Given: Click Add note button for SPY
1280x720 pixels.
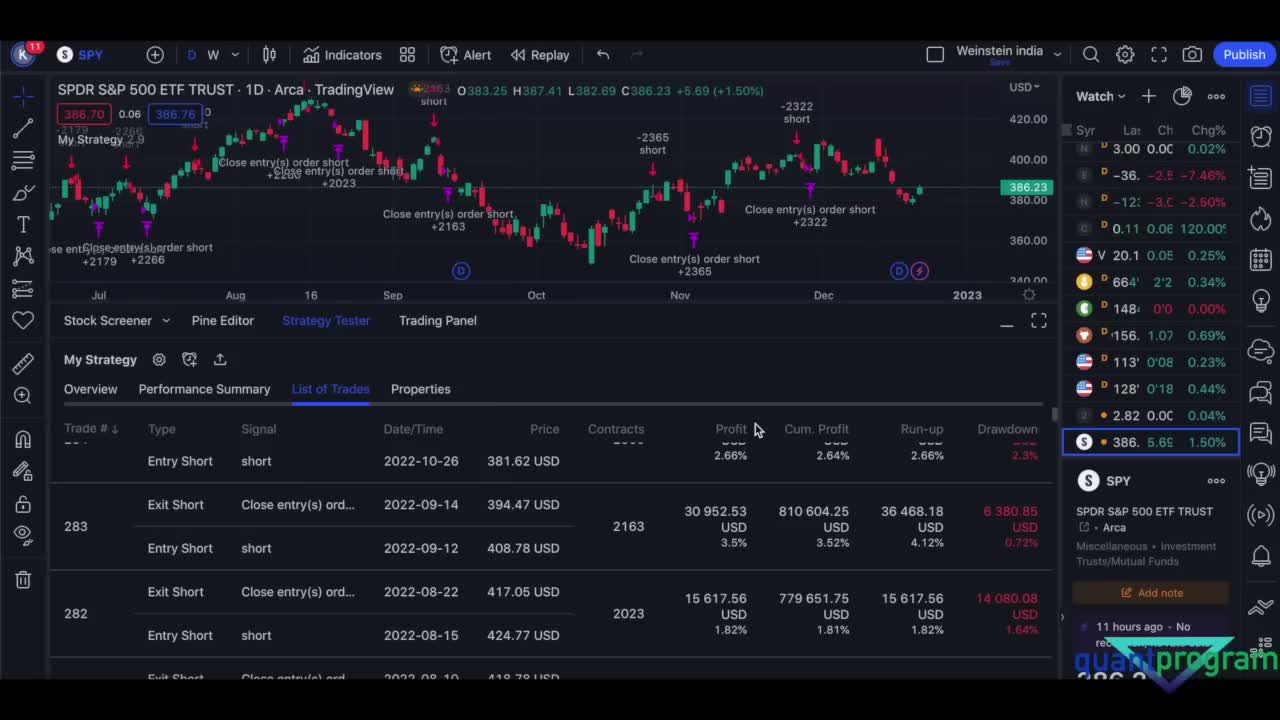Looking at the screenshot, I should pyautogui.click(x=1151, y=593).
